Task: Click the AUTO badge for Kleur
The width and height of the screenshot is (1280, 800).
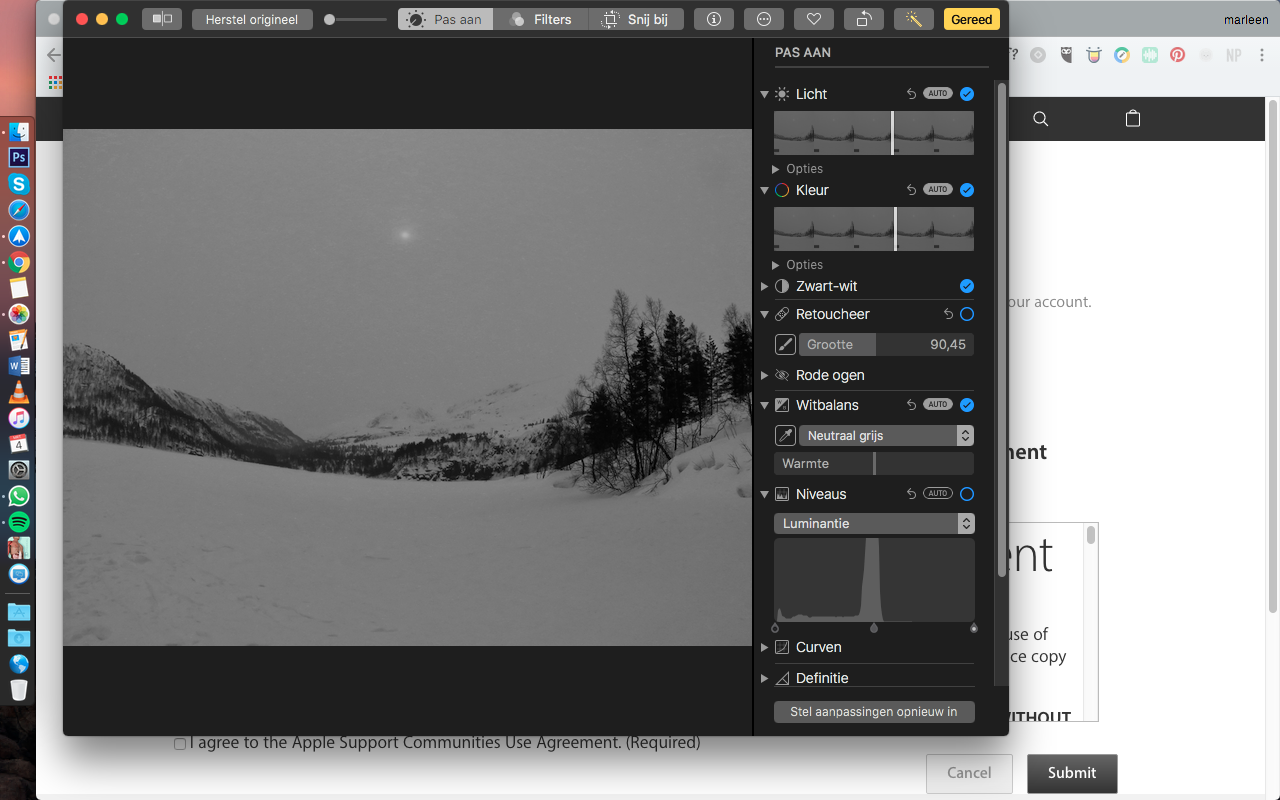Action: [x=938, y=190]
